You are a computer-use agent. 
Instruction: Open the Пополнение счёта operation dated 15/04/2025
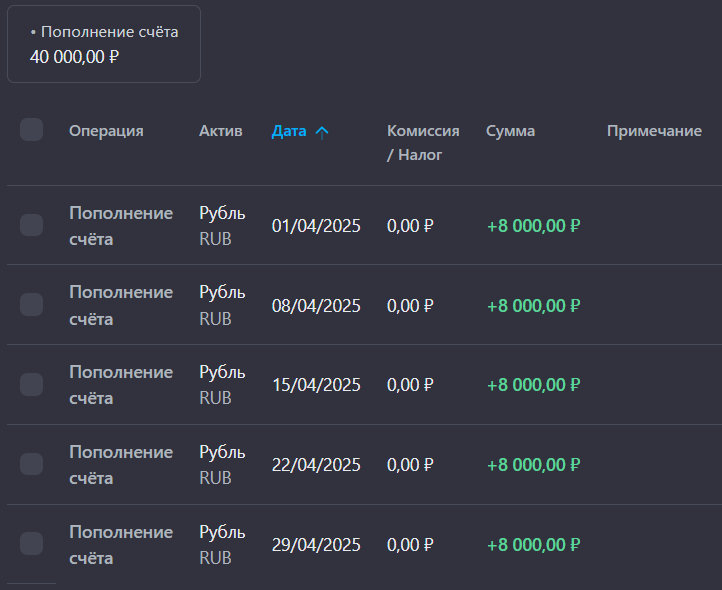[121, 385]
